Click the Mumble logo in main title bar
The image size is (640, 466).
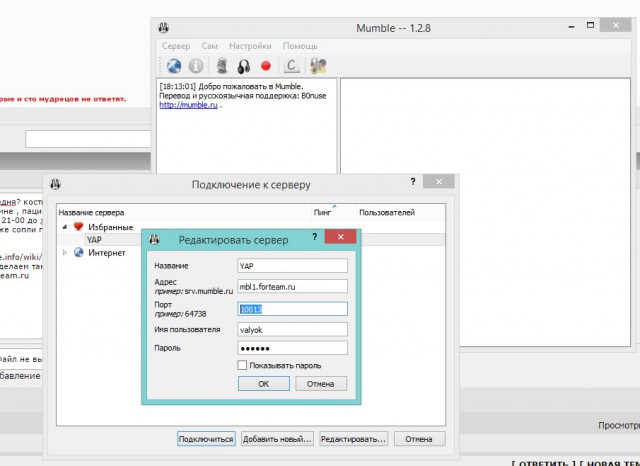pyautogui.click(x=164, y=28)
